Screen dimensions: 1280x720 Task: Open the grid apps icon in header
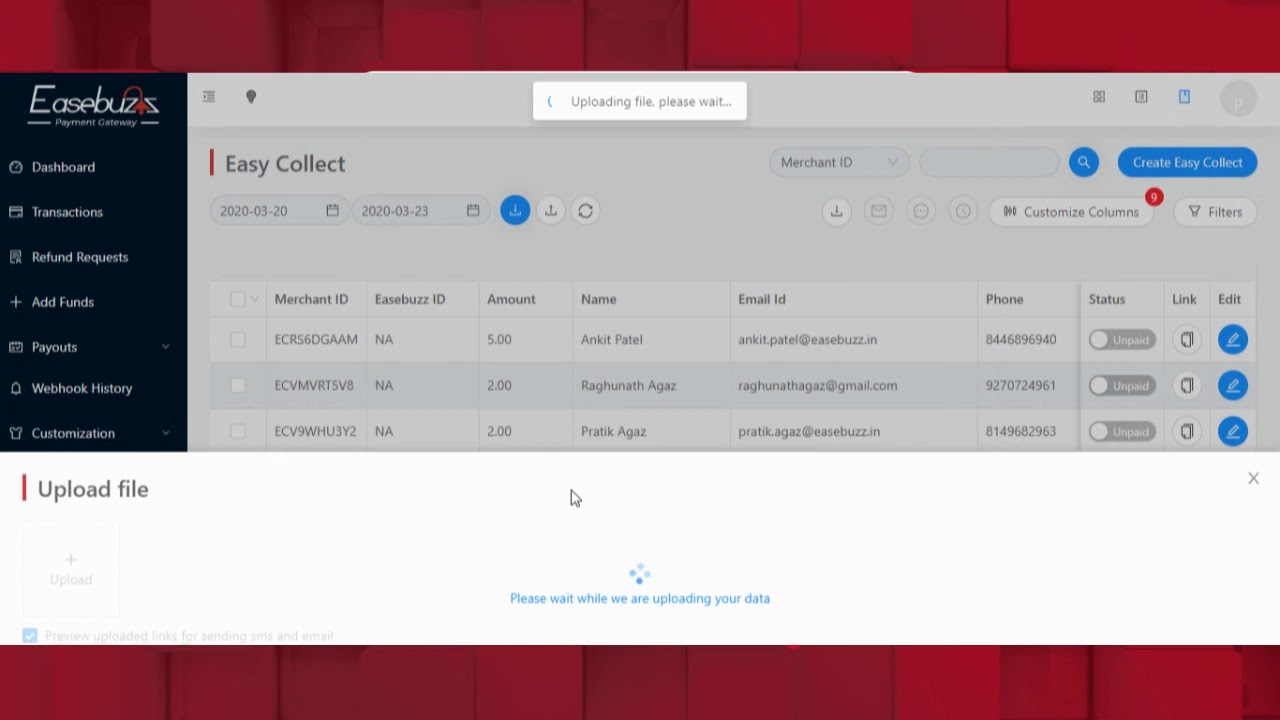point(1099,97)
